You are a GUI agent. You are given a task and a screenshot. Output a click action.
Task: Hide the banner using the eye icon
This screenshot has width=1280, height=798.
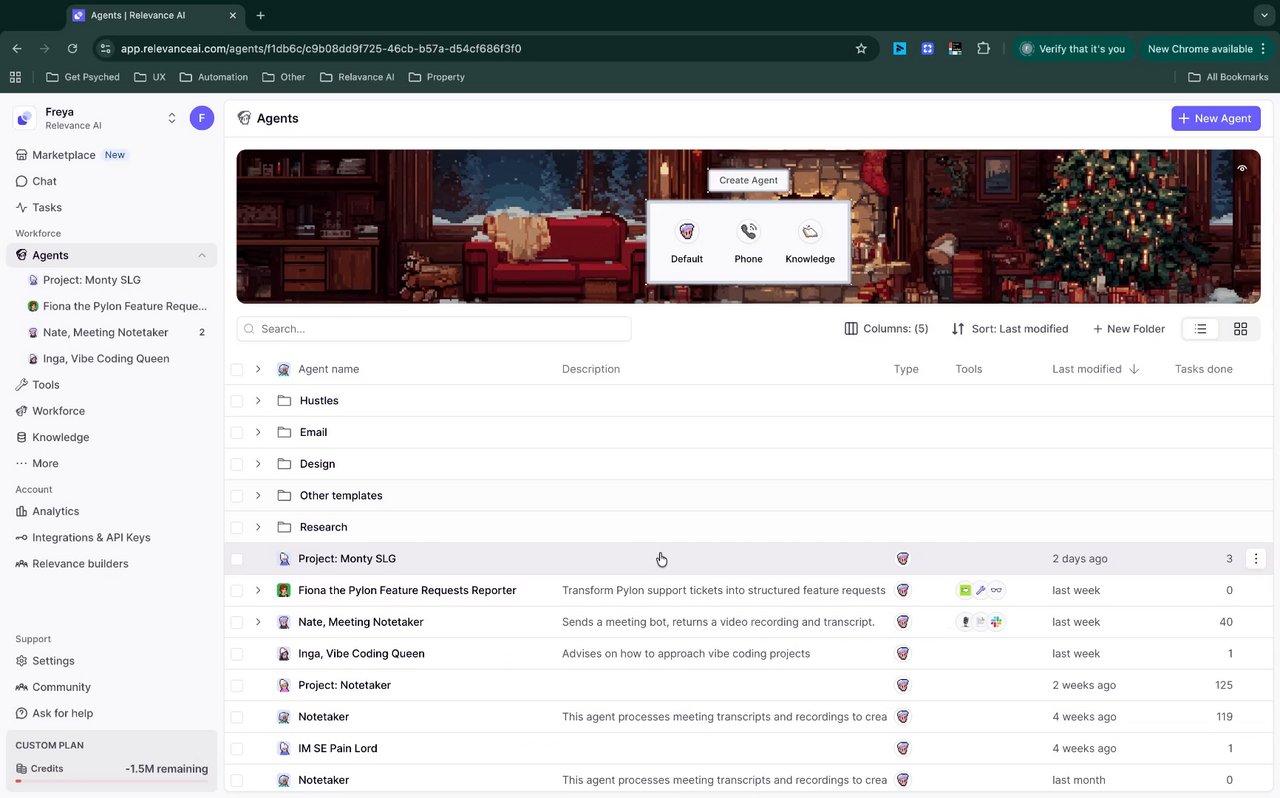[1242, 168]
